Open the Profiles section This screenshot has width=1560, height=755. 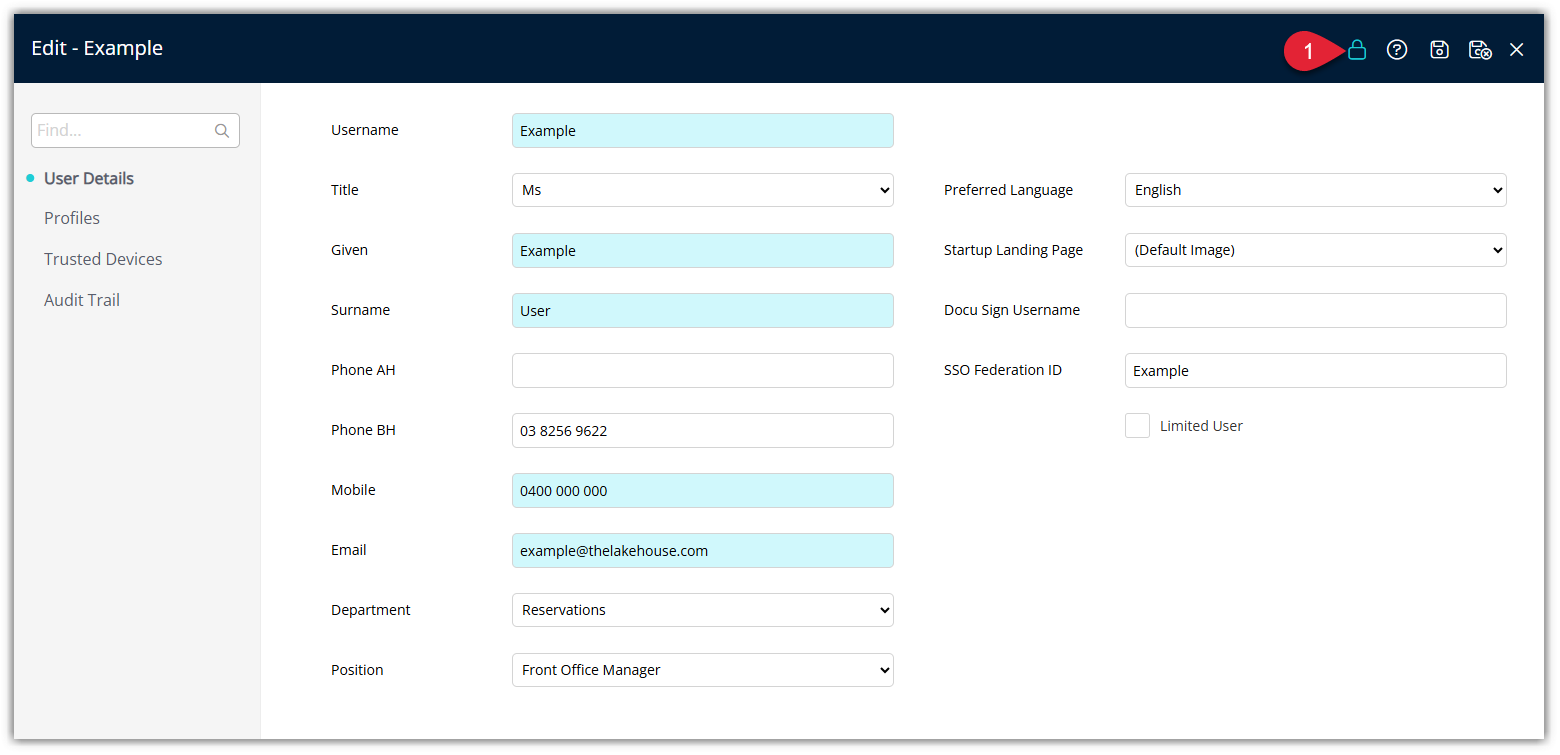72,218
